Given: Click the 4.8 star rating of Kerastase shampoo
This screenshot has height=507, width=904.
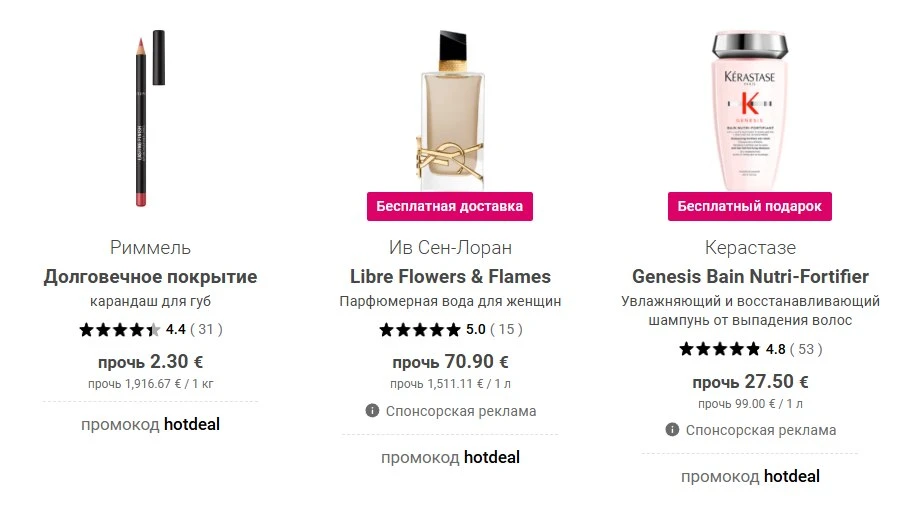Looking at the screenshot, I should coord(751,349).
